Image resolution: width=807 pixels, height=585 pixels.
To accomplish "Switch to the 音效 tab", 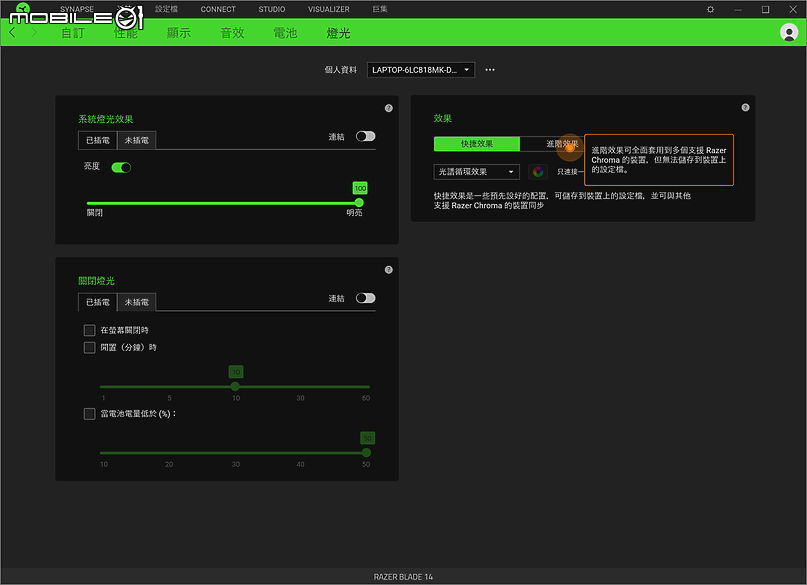I will click(x=232, y=33).
